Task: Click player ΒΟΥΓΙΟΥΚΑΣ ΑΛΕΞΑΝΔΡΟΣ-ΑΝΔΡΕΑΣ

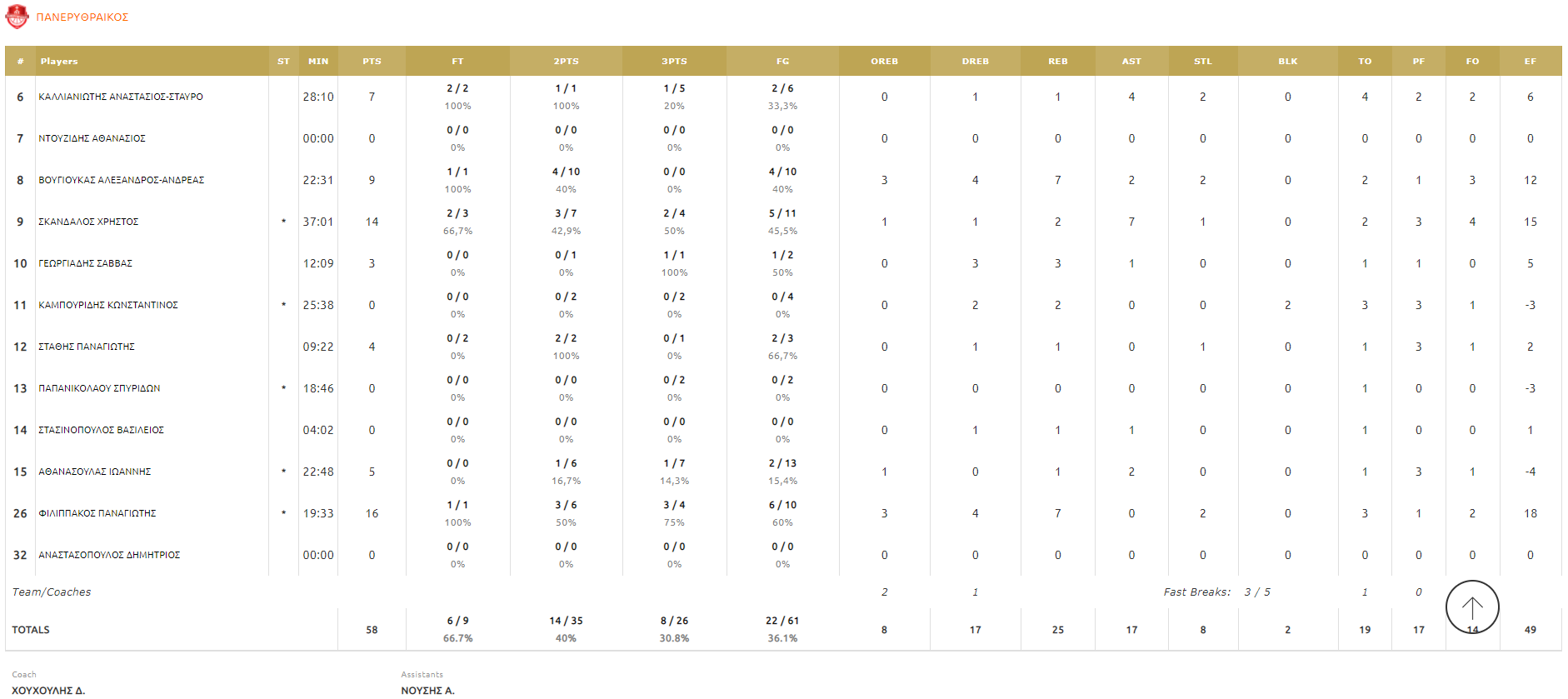Action: (x=122, y=180)
